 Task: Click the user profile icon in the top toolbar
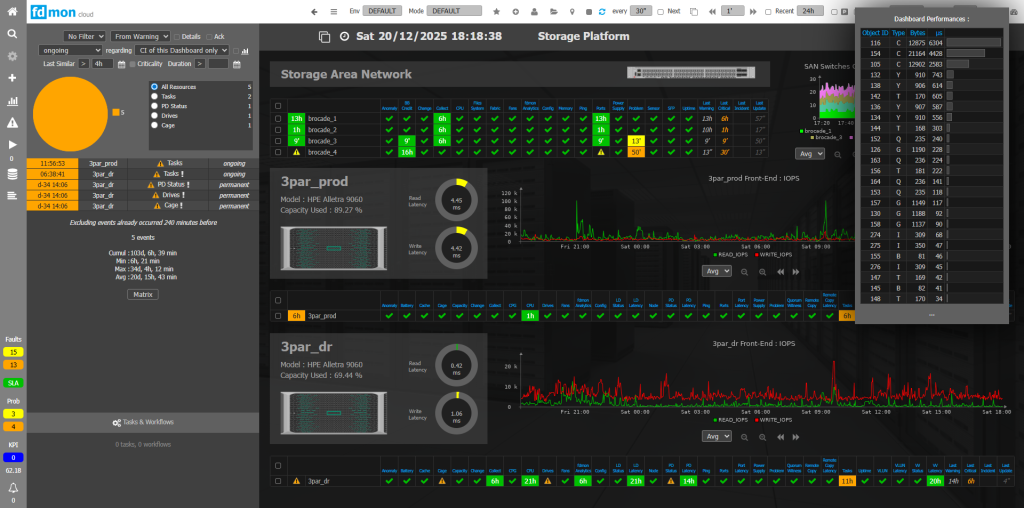[534, 11]
